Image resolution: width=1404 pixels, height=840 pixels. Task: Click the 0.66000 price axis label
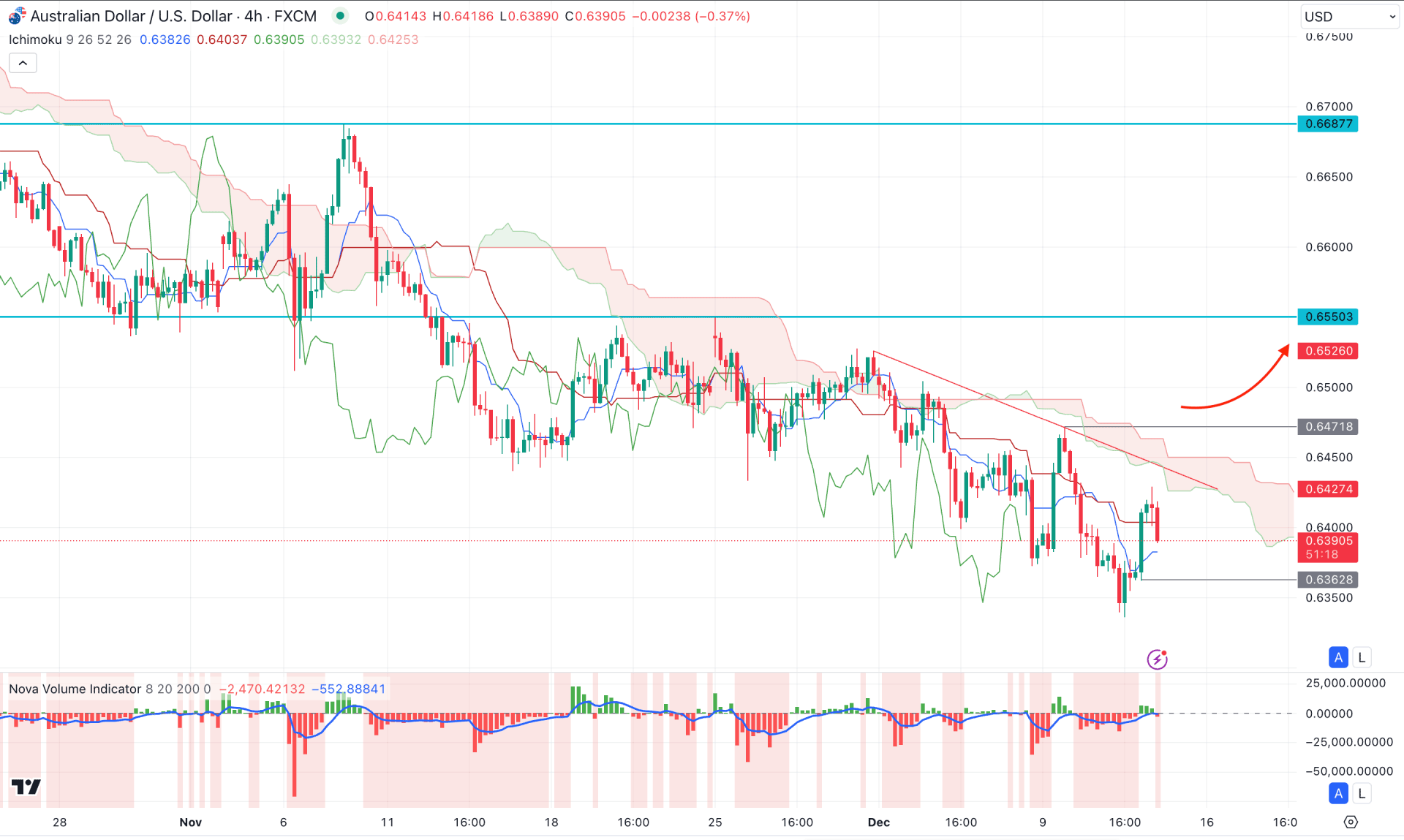click(1329, 247)
